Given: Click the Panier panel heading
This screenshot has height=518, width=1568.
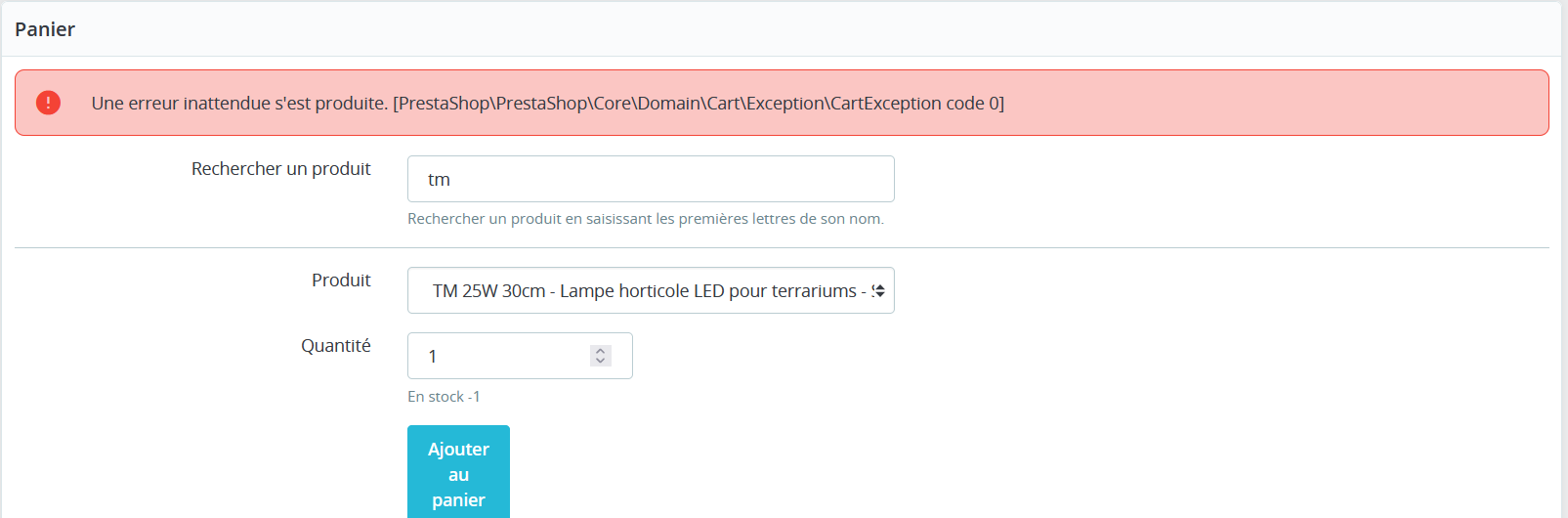Looking at the screenshot, I should 45,29.
